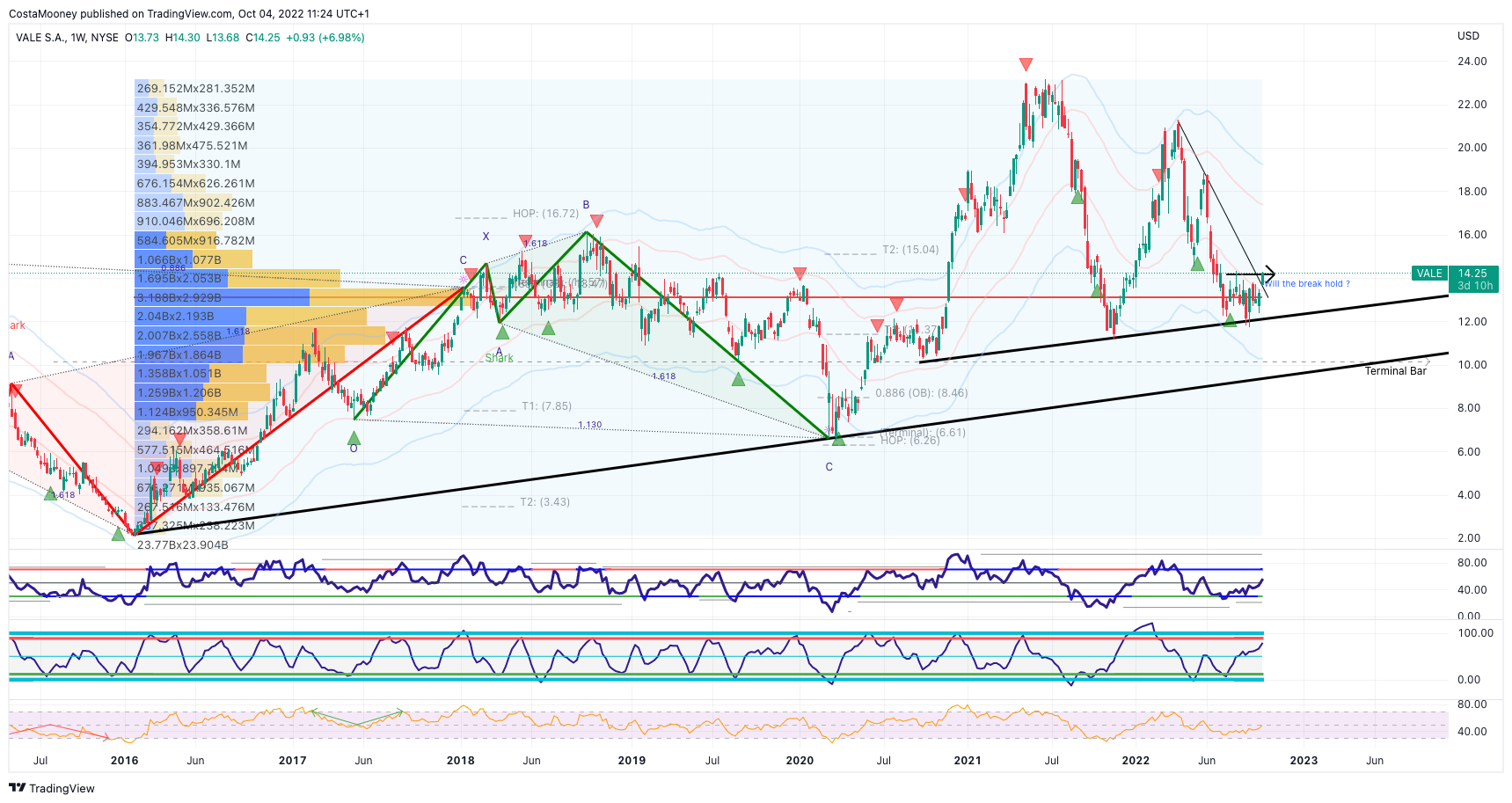Click the USD currency label
This screenshot has height=803, width=1512.
pos(1468,36)
